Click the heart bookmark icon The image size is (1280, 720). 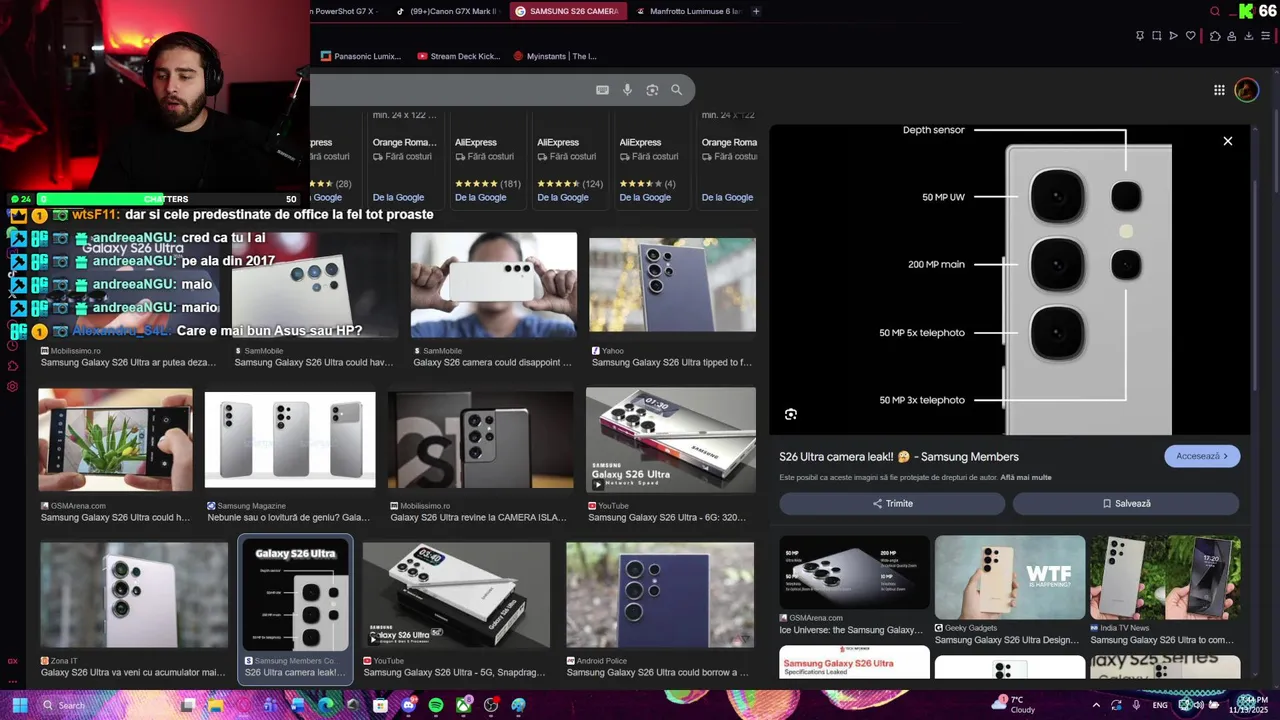click(1191, 36)
